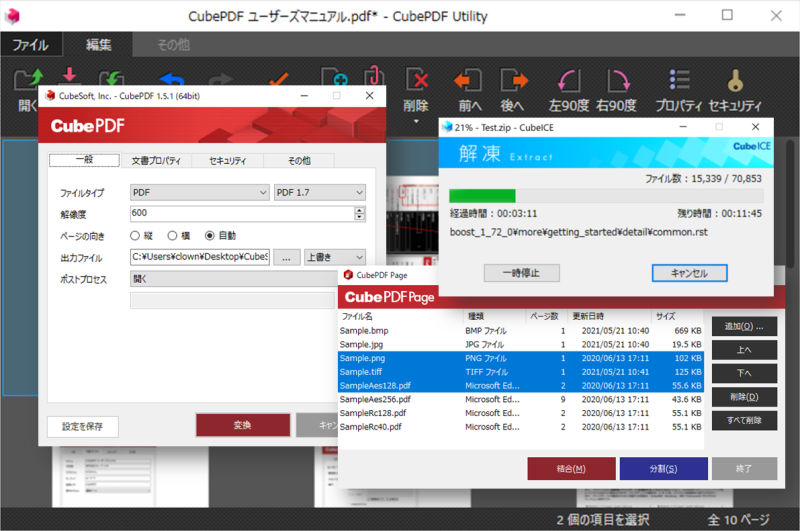
Task: Switch to the セキュリティ tab in CubePDF
Action: tap(228, 161)
